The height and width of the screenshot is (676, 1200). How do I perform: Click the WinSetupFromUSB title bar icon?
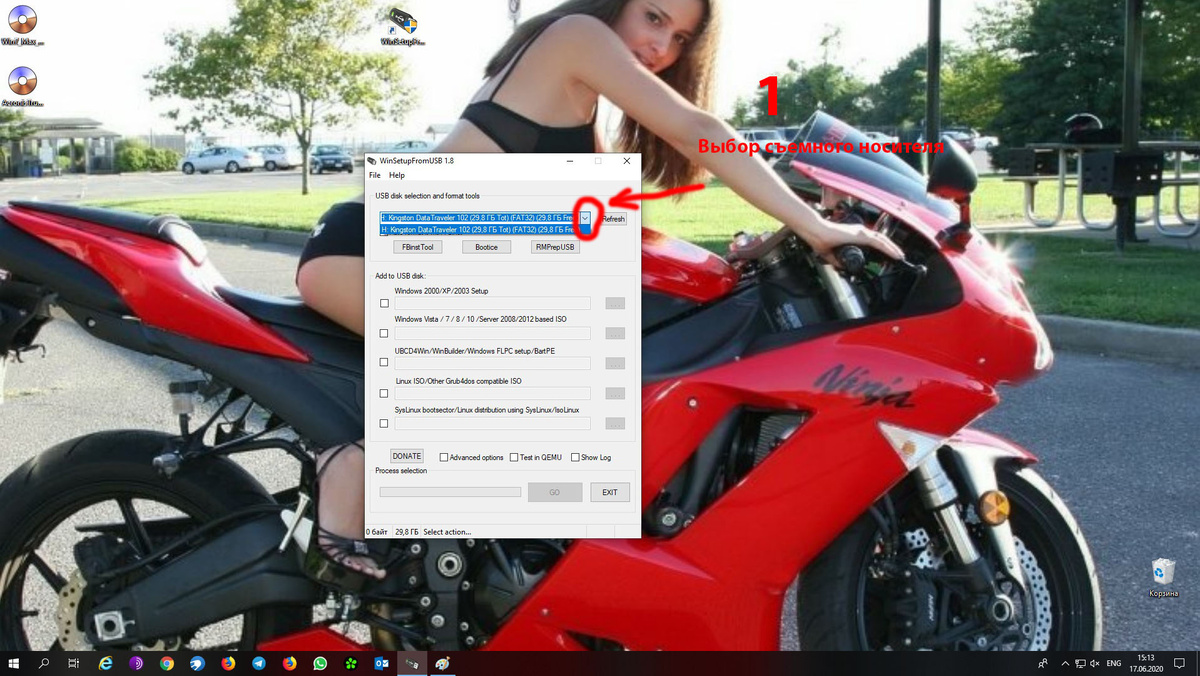pyautogui.click(x=372, y=160)
